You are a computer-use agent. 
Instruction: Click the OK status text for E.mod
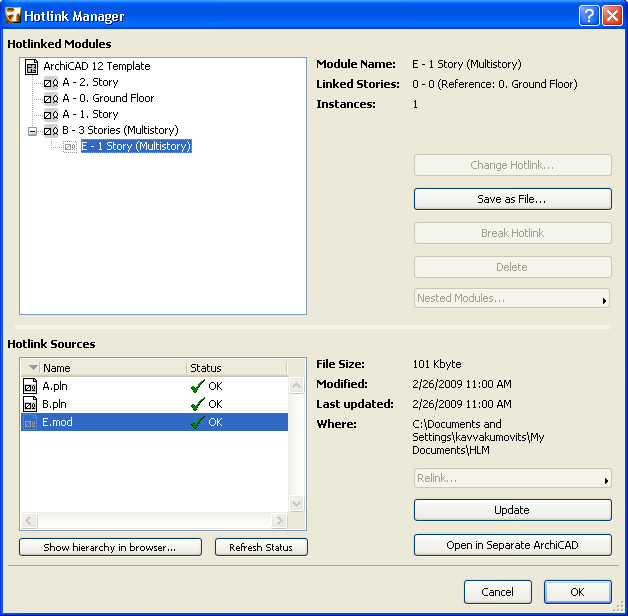tap(215, 422)
